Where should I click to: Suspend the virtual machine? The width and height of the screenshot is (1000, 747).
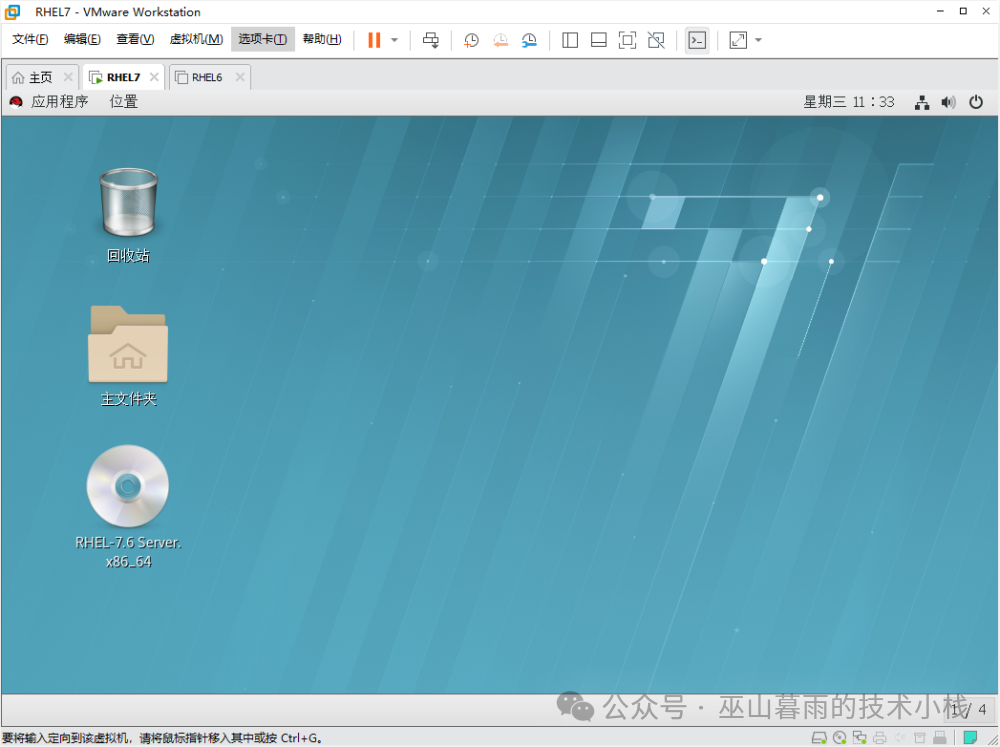pyautogui.click(x=375, y=40)
